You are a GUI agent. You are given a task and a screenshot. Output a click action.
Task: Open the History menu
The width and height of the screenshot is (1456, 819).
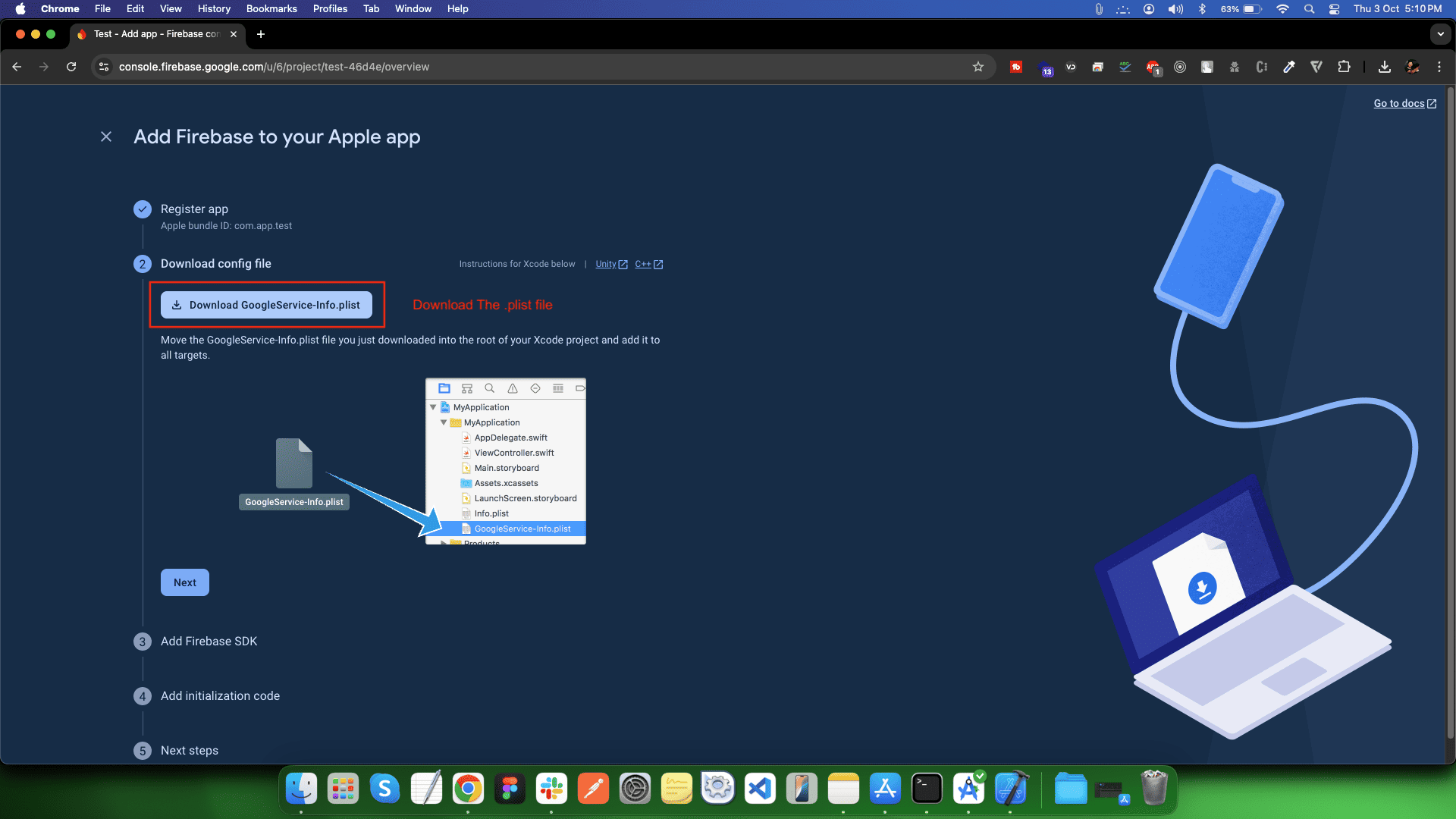pyautogui.click(x=214, y=8)
